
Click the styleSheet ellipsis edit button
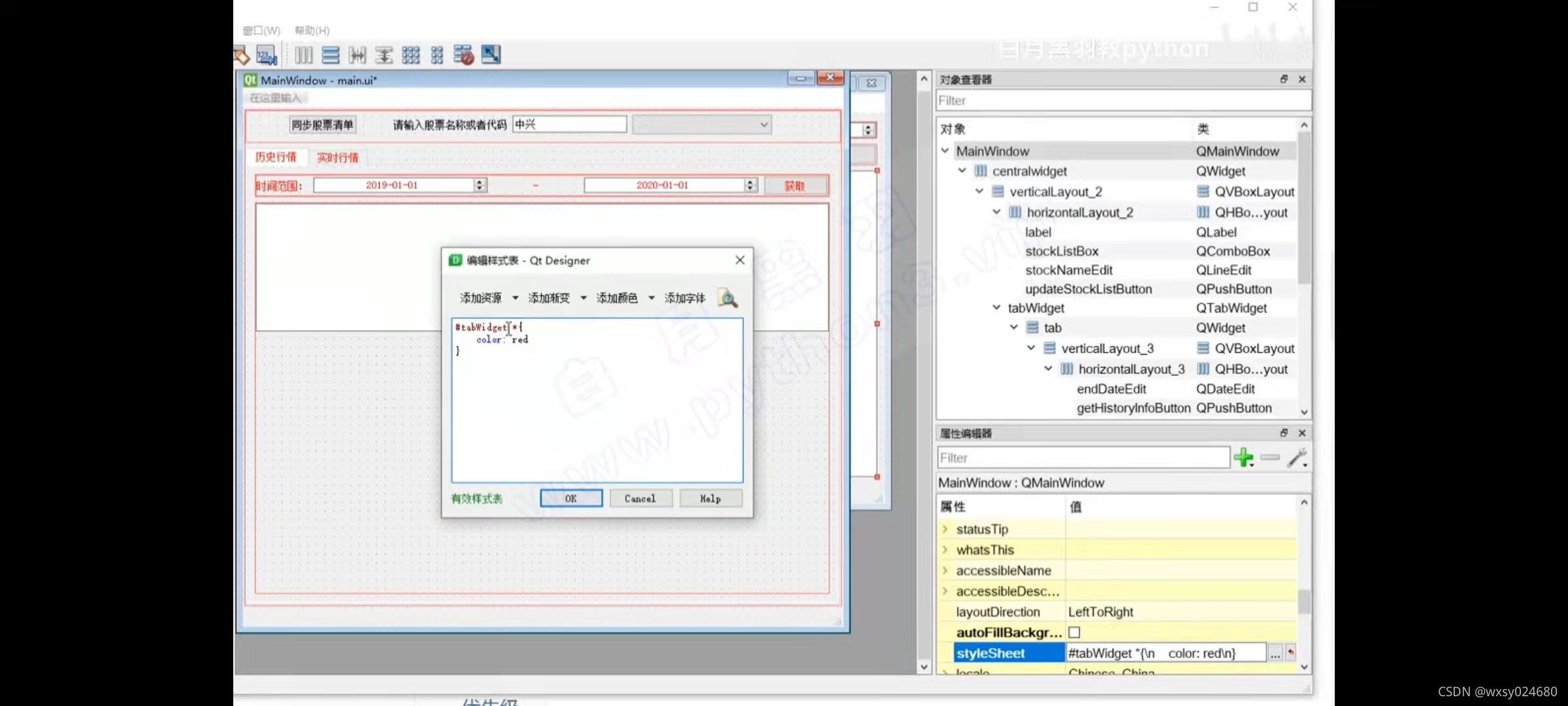tap(1275, 653)
